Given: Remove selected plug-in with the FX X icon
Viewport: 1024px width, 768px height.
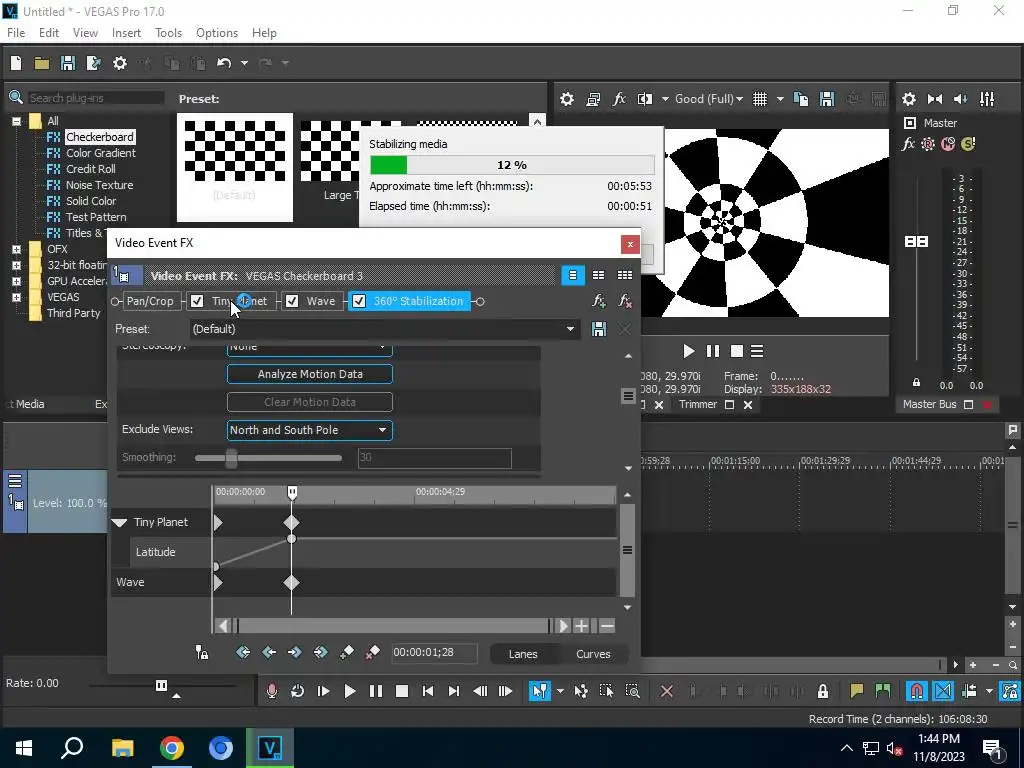Looking at the screenshot, I should (625, 301).
